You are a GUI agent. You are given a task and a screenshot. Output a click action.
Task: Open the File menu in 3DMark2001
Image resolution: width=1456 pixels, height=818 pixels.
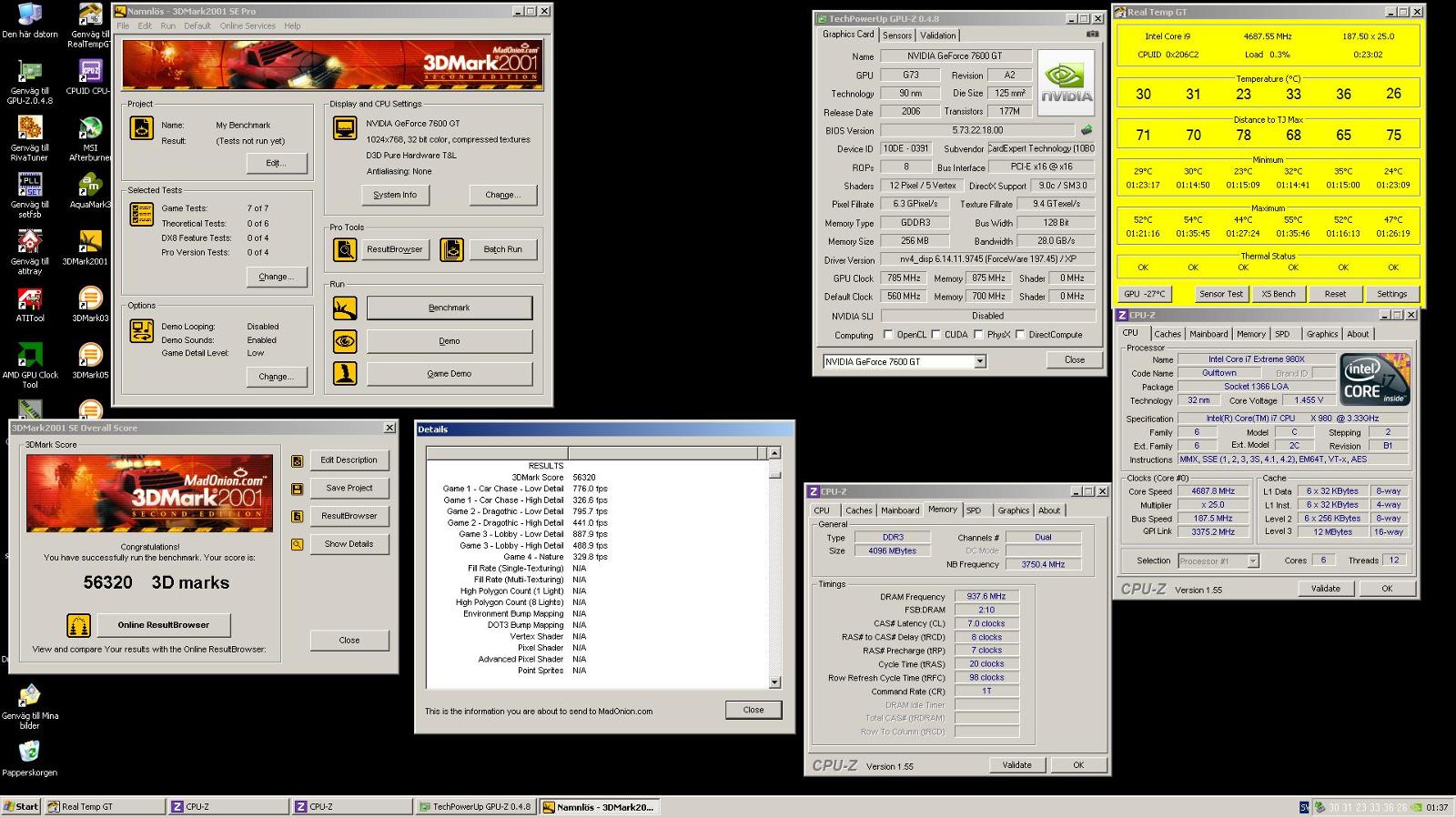click(123, 25)
